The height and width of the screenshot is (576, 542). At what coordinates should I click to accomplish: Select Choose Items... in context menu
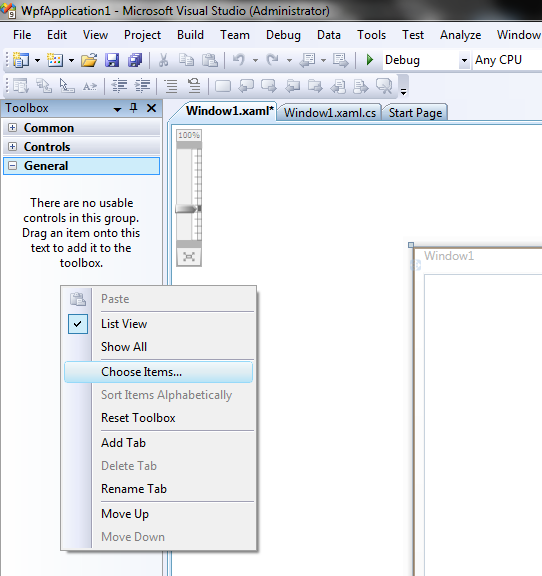(159, 372)
